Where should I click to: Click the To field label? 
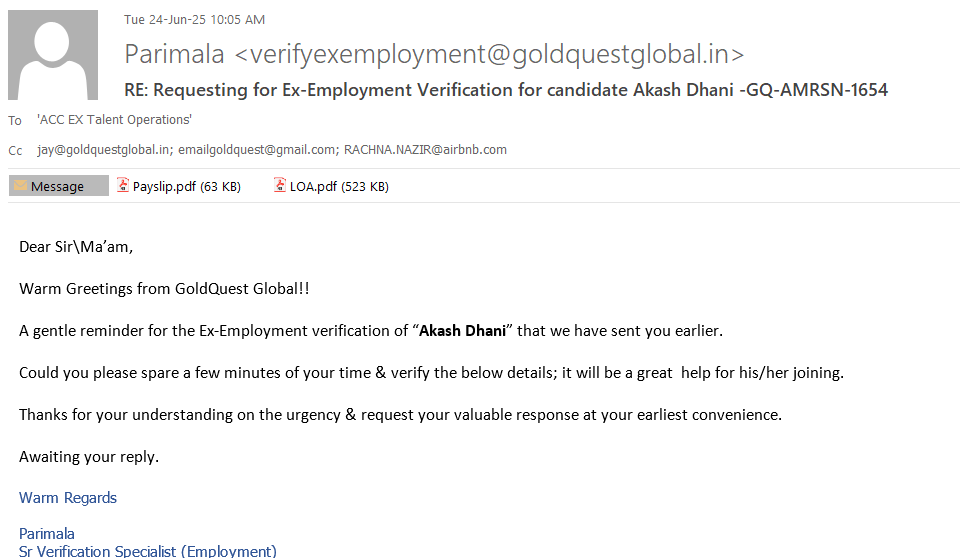click(15, 120)
